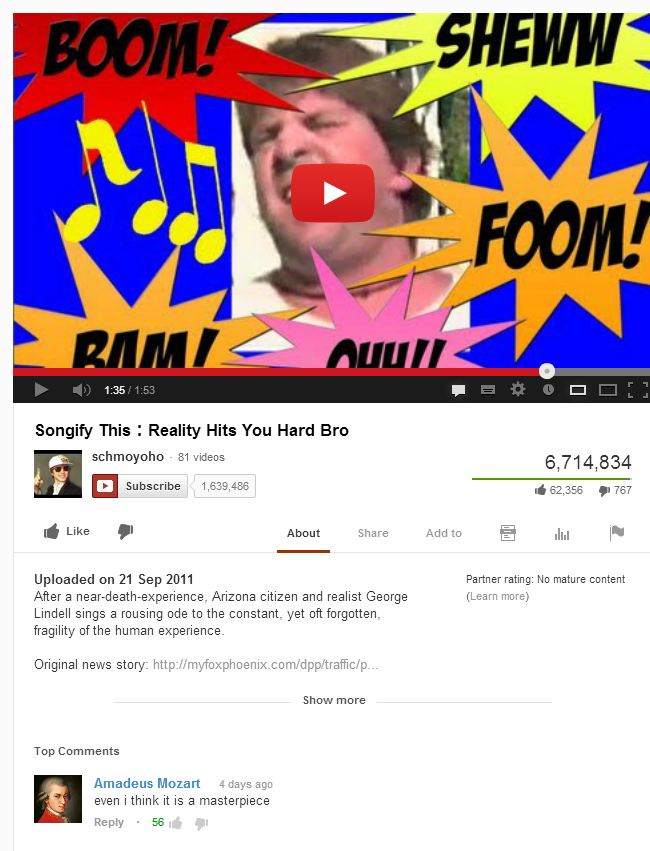Switch to the large player size
Image resolution: width=650 pixels, height=851 pixels.
click(x=608, y=390)
